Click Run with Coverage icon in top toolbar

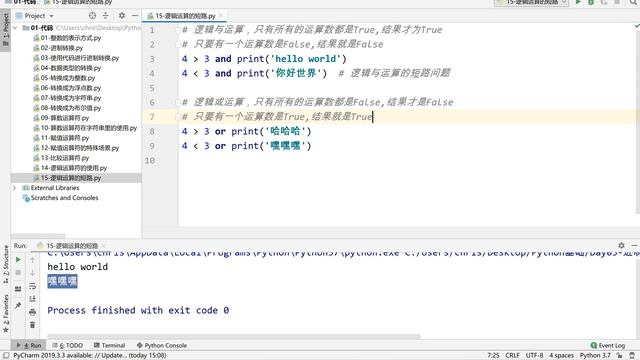(604, 2)
